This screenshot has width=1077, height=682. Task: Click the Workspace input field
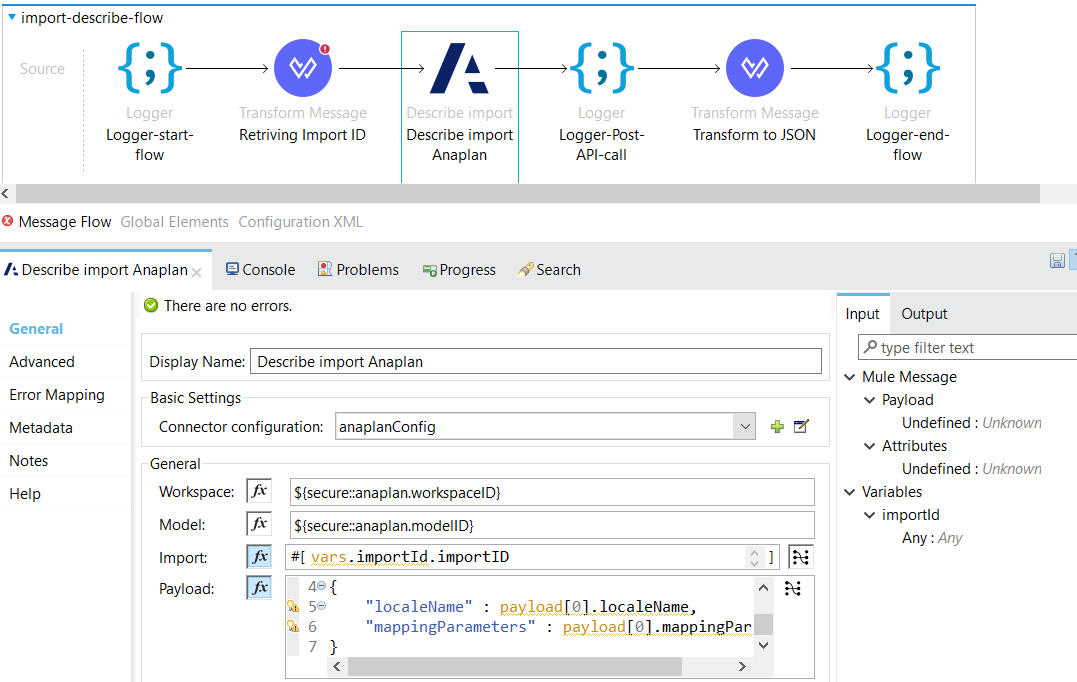[x=552, y=492]
